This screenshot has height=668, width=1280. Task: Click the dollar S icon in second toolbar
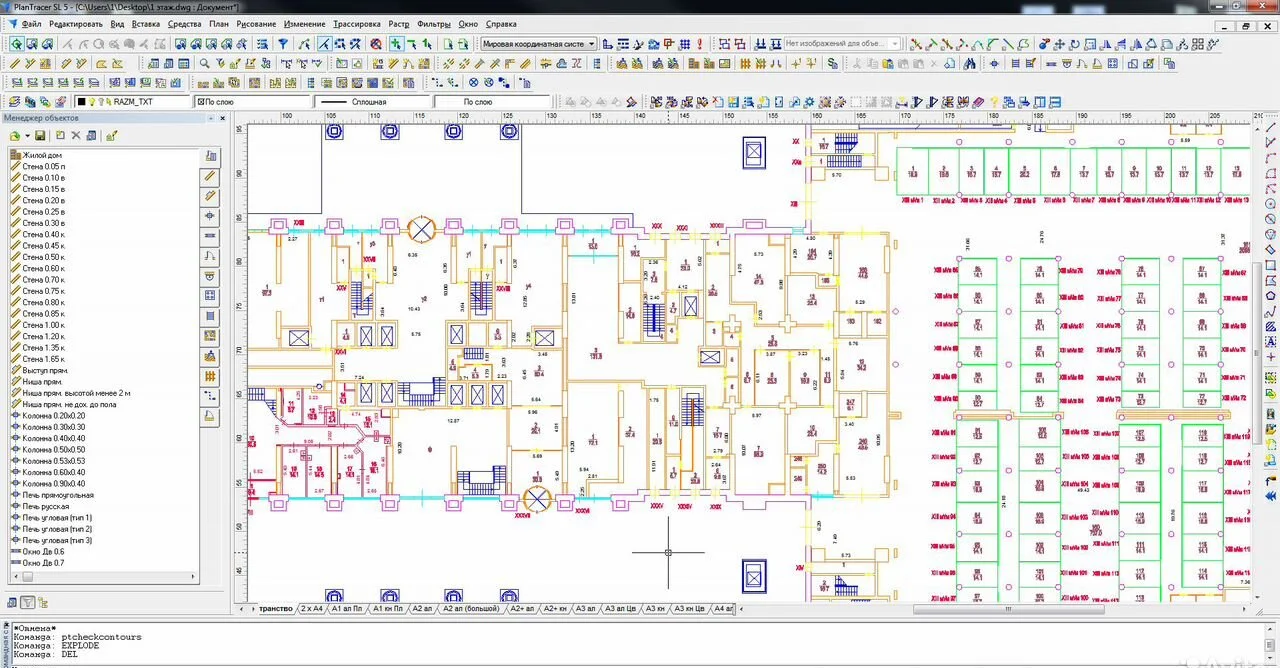coord(832,62)
